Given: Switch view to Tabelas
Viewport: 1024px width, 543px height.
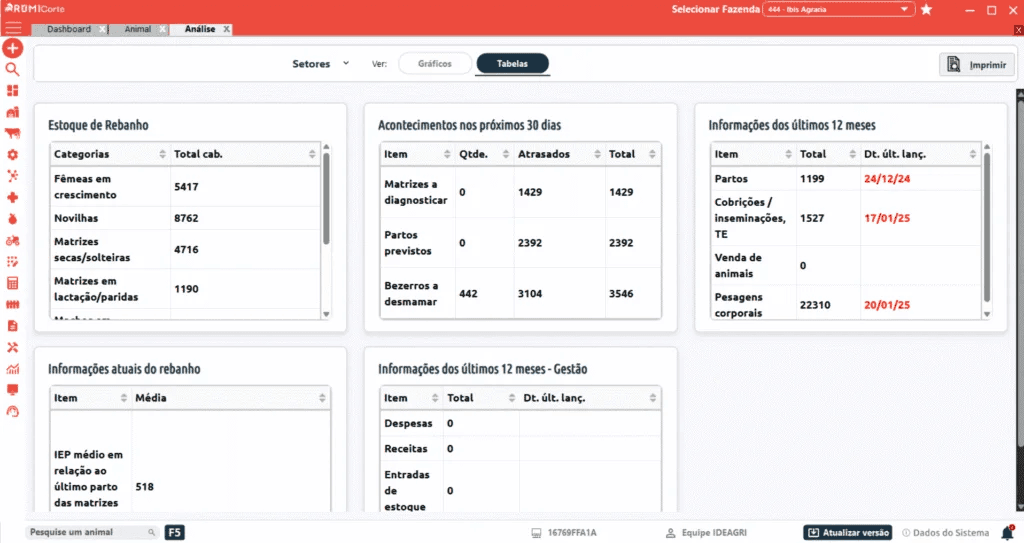Looking at the screenshot, I should (x=513, y=63).
